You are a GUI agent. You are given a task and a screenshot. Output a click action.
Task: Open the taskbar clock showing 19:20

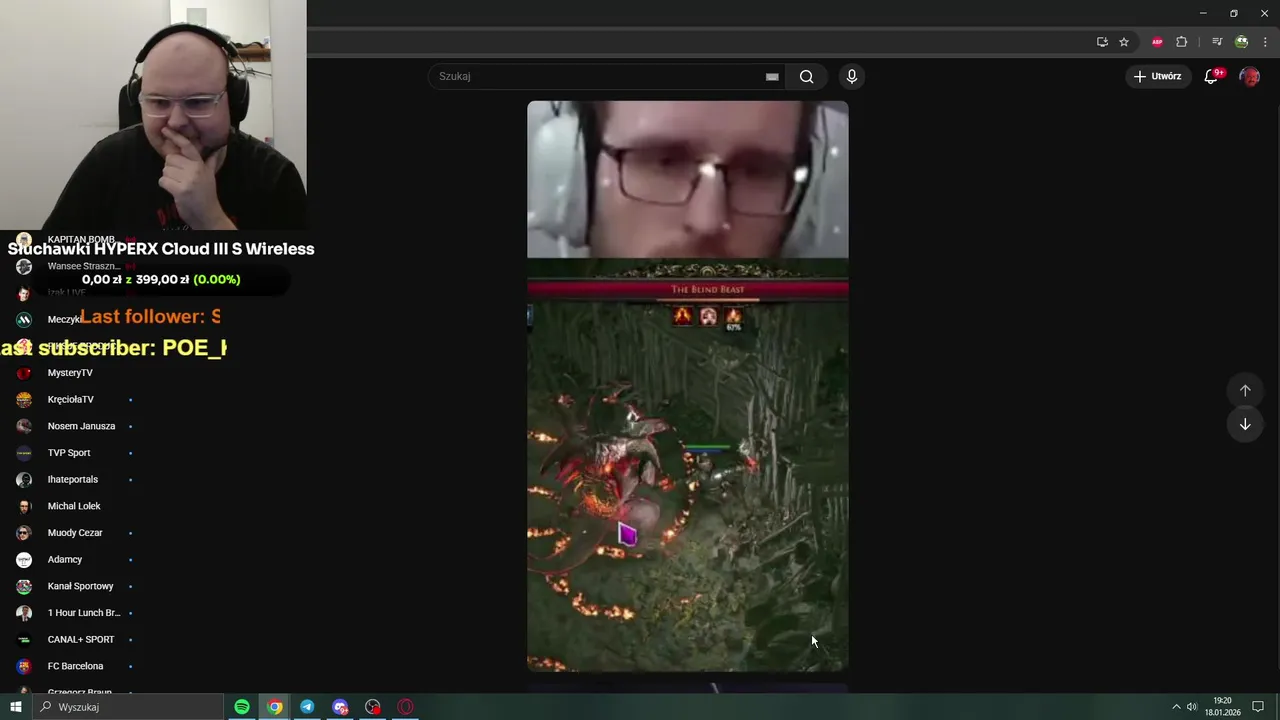[x=1222, y=707]
